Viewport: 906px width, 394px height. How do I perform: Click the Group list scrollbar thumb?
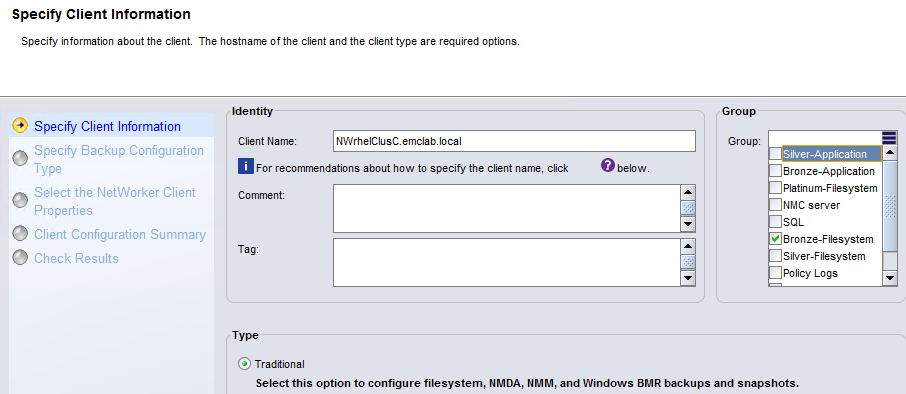[x=890, y=206]
